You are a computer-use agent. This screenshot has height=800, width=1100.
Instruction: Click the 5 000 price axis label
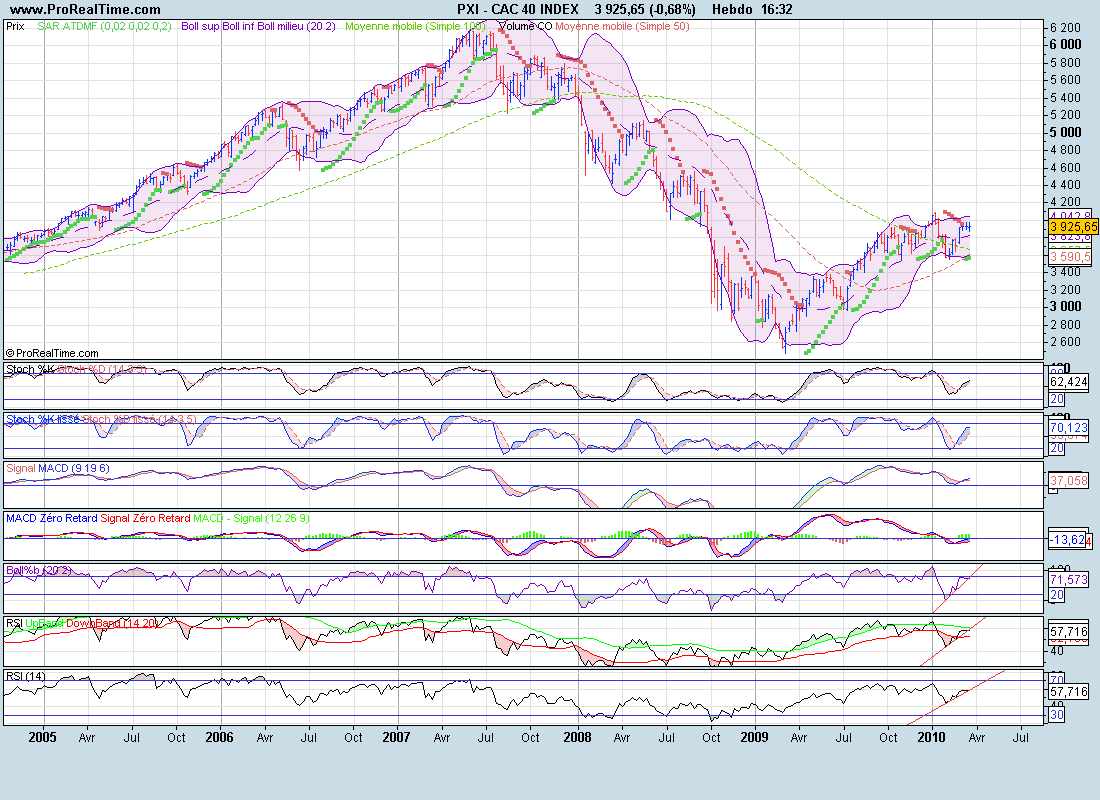(1066, 132)
